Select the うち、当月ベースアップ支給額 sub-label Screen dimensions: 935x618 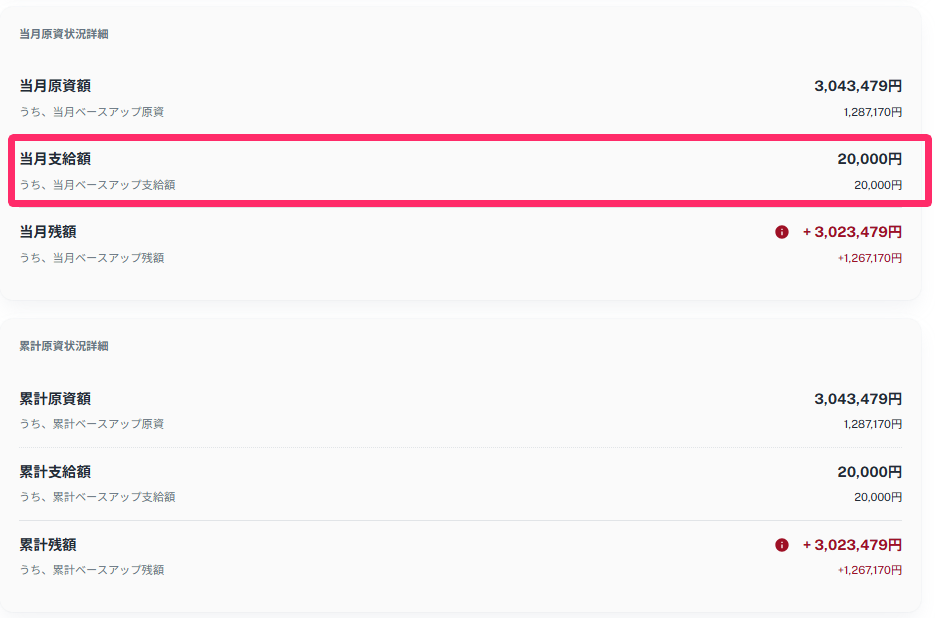97,185
